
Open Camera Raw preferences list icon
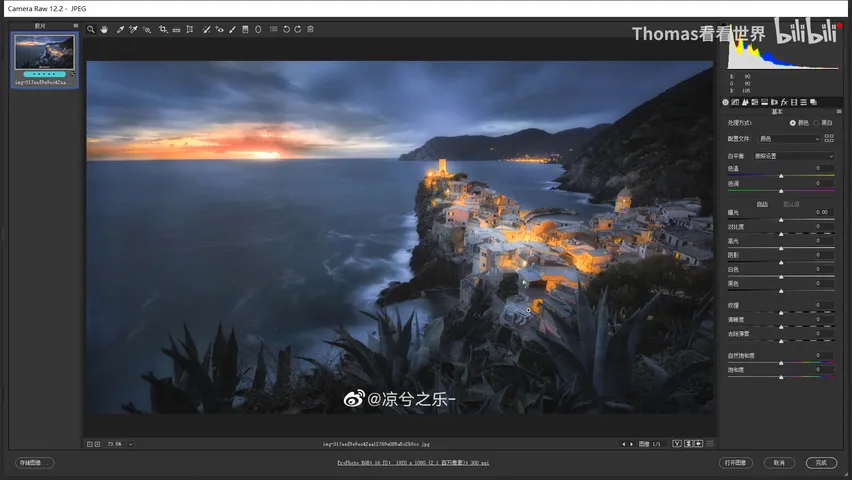click(273, 29)
